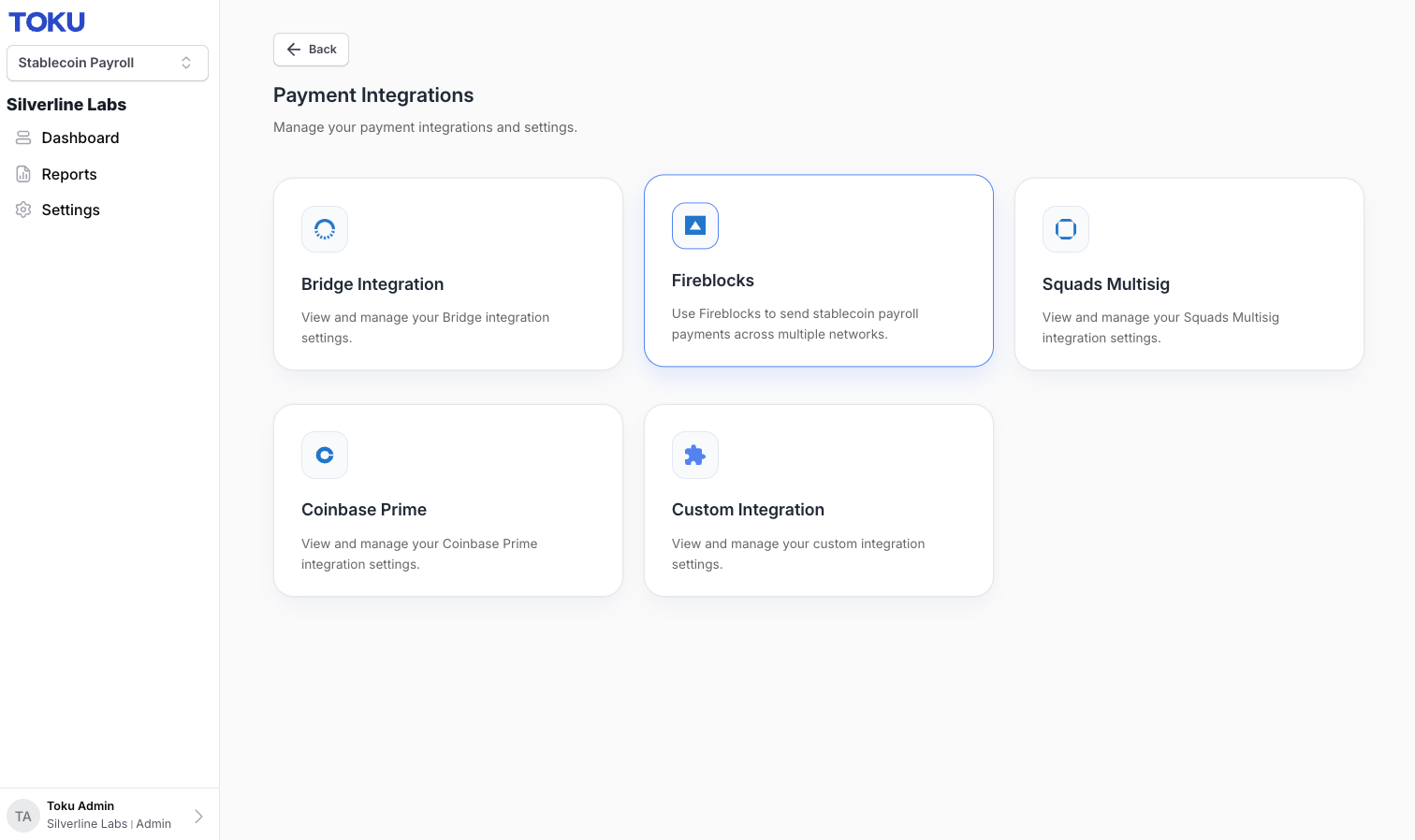Click the TA avatar circle
1415x840 pixels.
tap(23, 816)
